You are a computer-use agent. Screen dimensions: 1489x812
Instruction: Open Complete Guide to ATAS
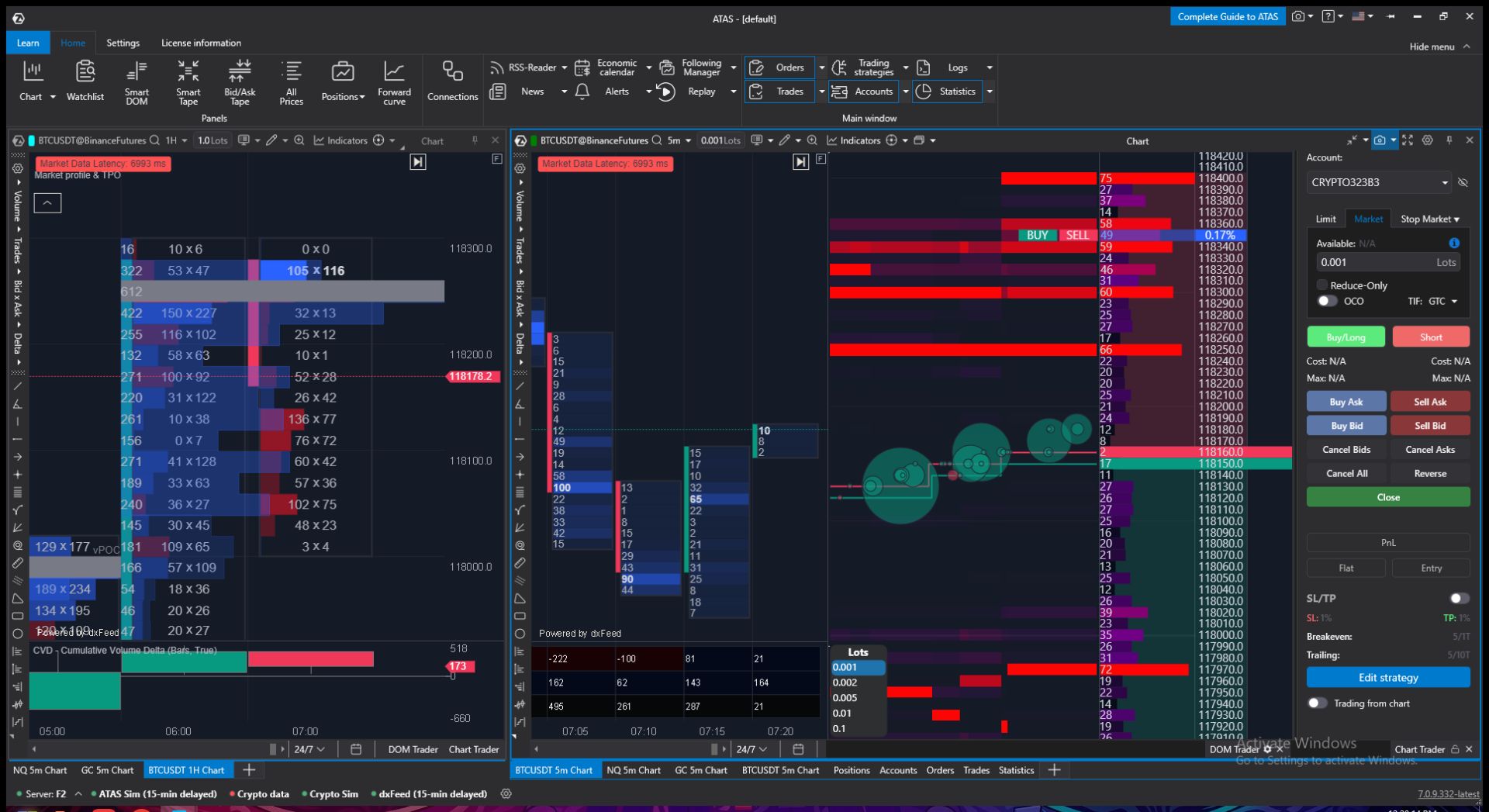(1228, 16)
